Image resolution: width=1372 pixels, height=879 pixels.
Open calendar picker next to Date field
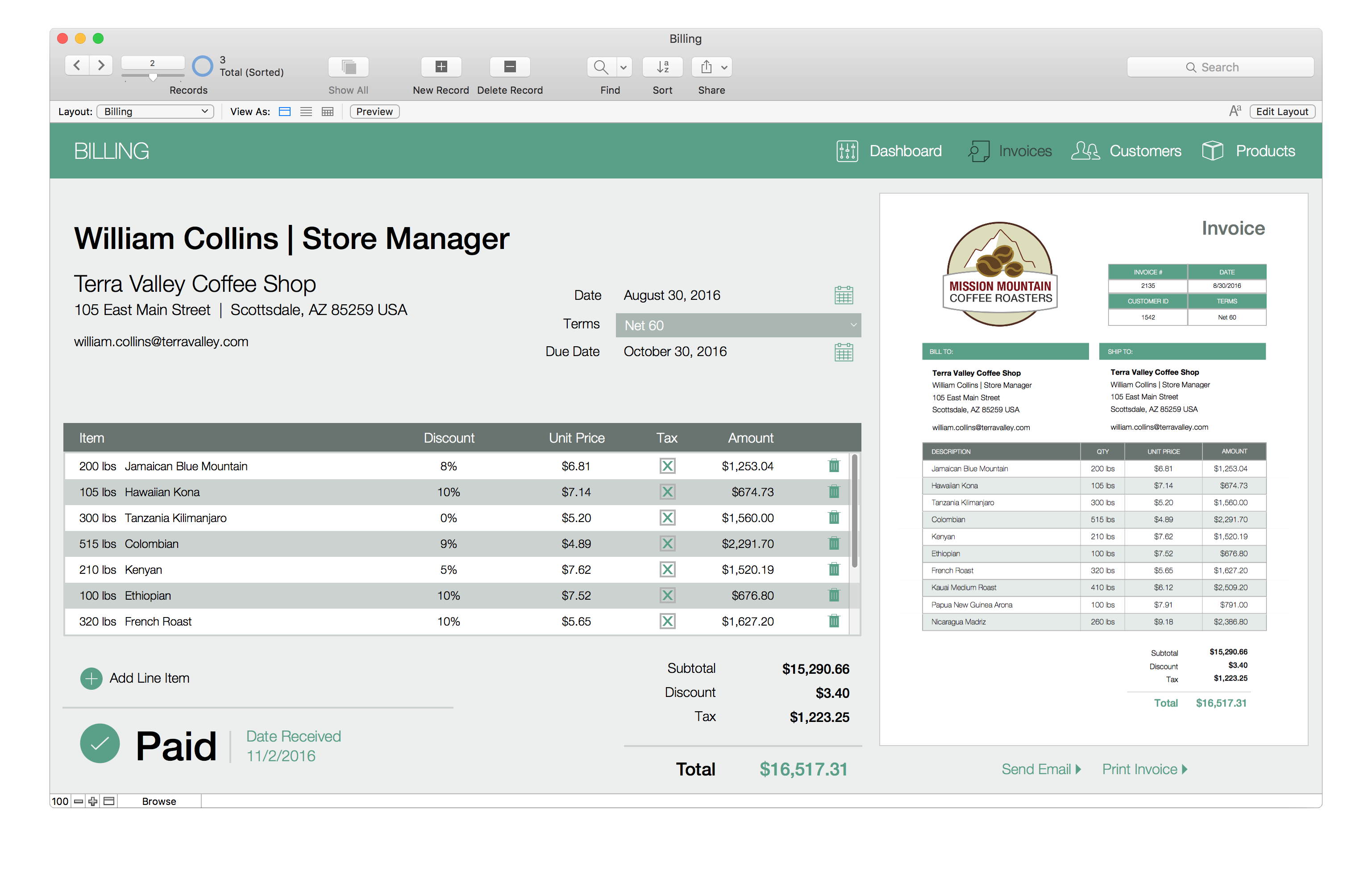click(x=843, y=295)
